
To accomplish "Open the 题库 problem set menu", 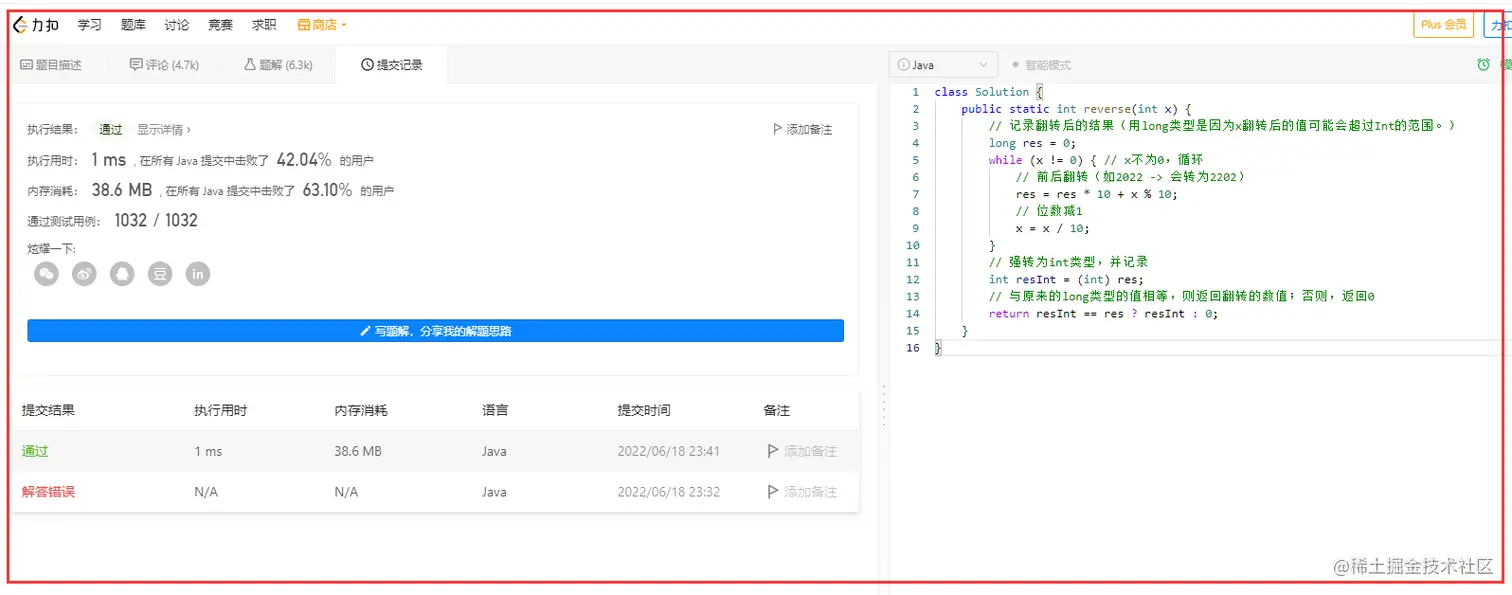I will point(133,25).
